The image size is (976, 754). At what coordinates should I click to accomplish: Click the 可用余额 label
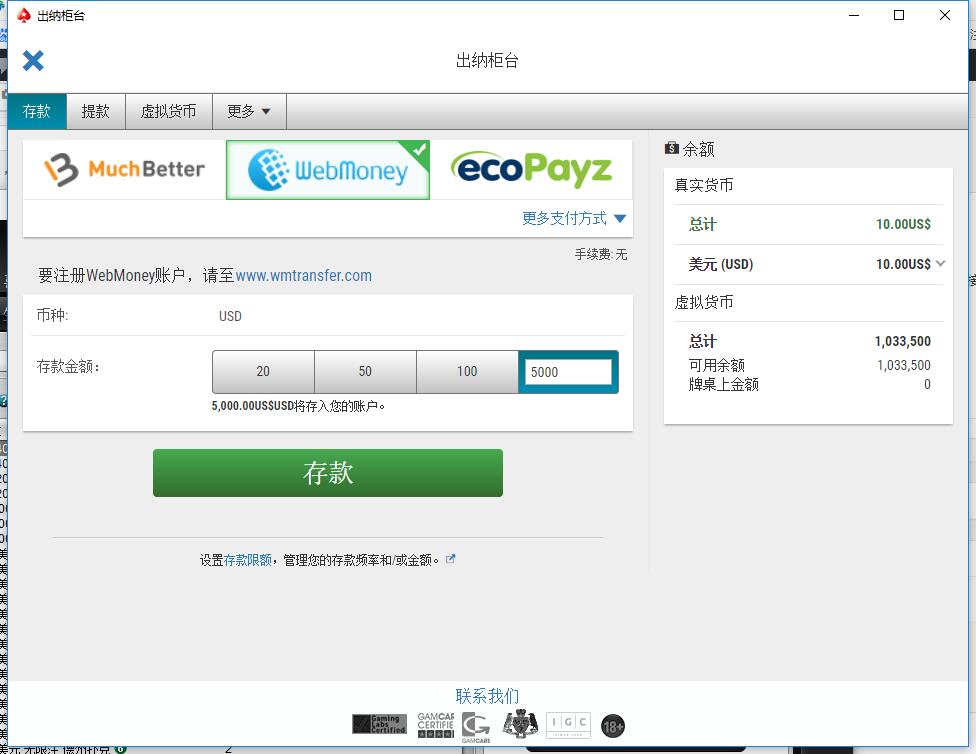click(x=716, y=365)
